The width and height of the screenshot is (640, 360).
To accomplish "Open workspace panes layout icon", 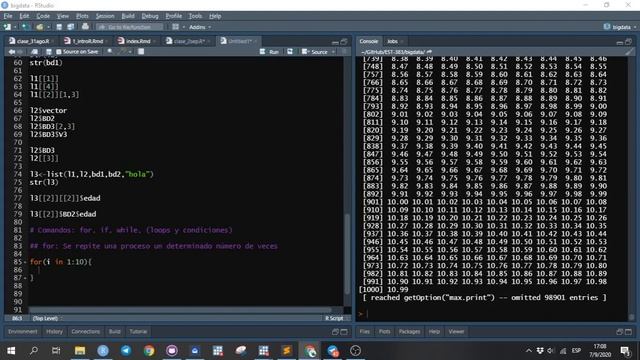I will pyautogui.click(x=176, y=27).
